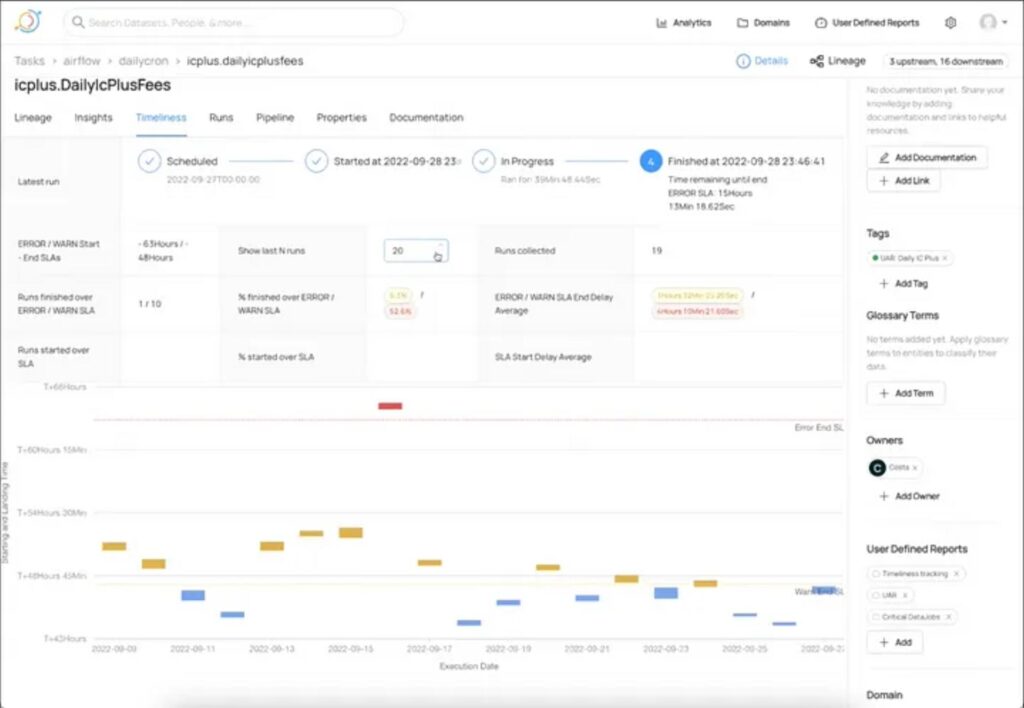Click the Critical DataJobs report chip
This screenshot has width=1024, height=708.
(x=910, y=617)
